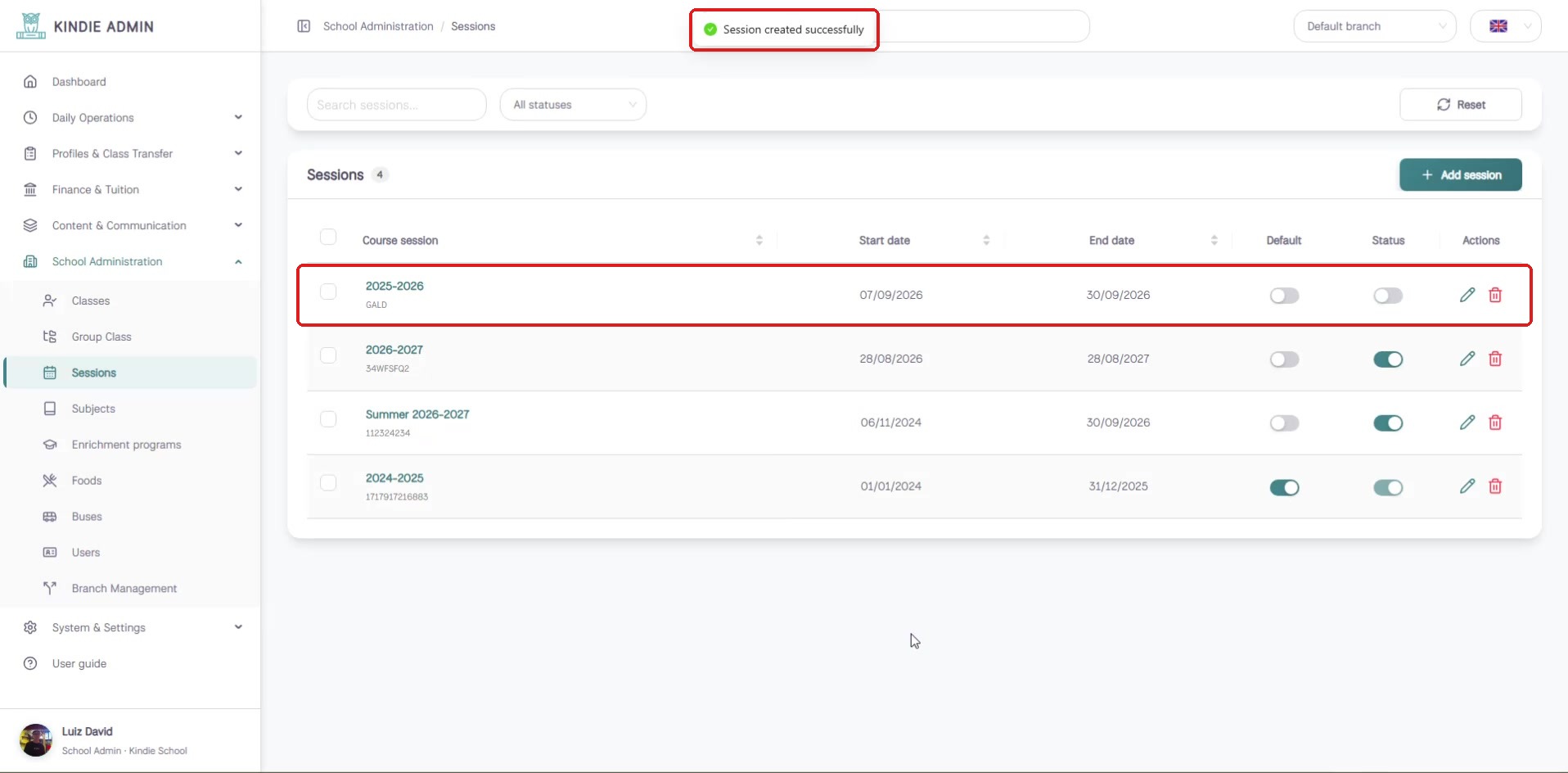The height and width of the screenshot is (773, 1568).
Task: Open the All statuses filter dropdown
Action: pos(573,105)
